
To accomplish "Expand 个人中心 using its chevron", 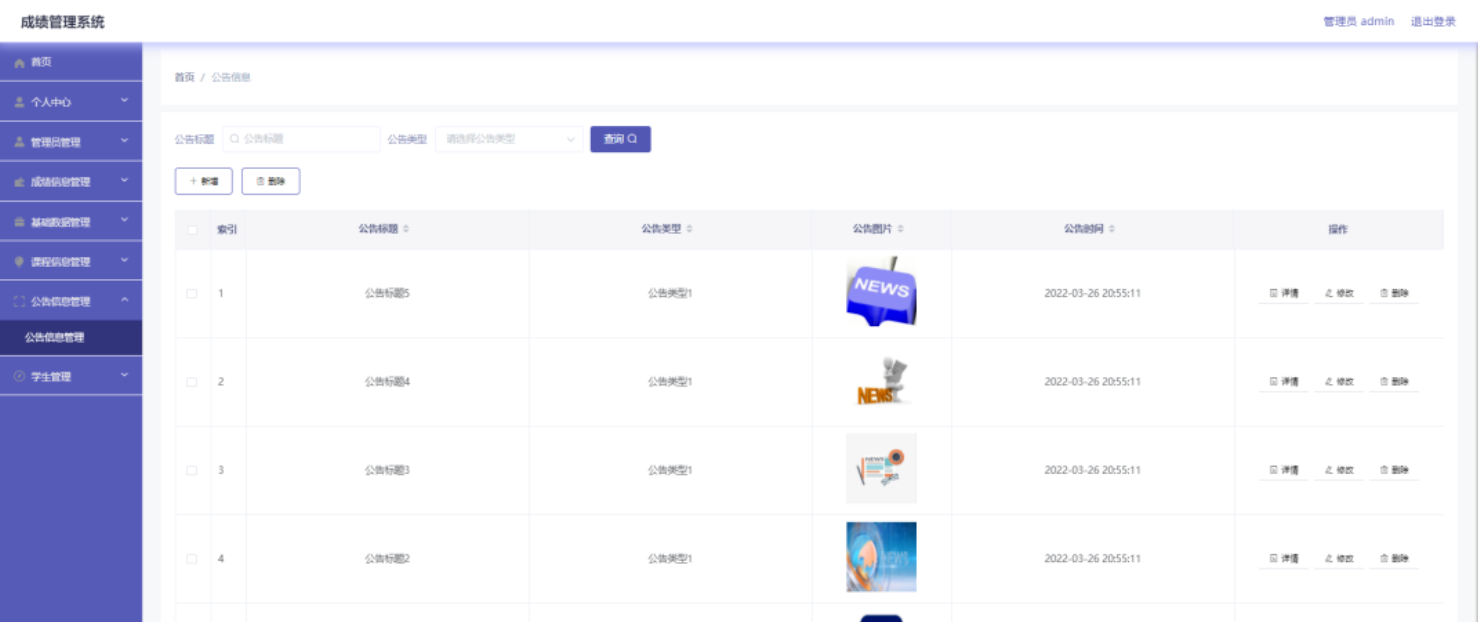I will tap(125, 101).
